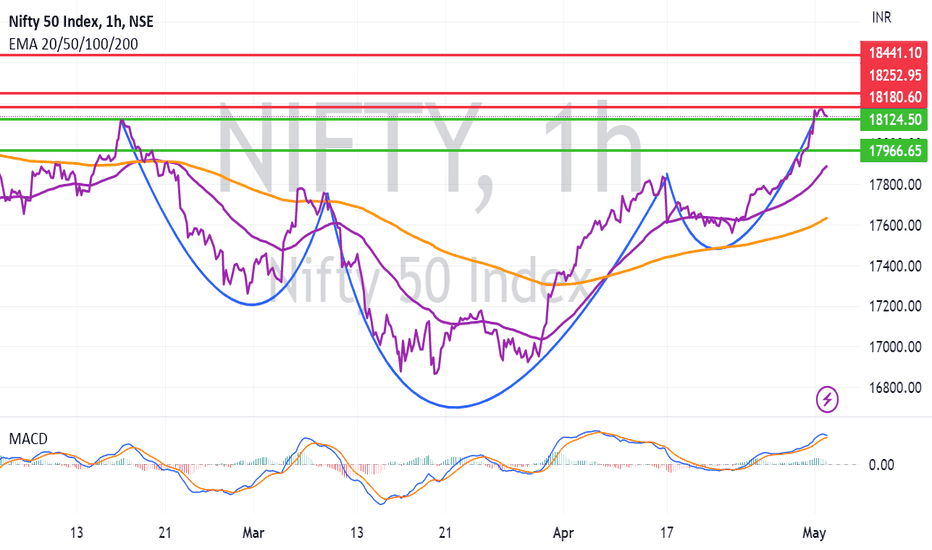Click the 17800.00 price axis value
The width and height of the screenshot is (932, 550).
point(895,185)
